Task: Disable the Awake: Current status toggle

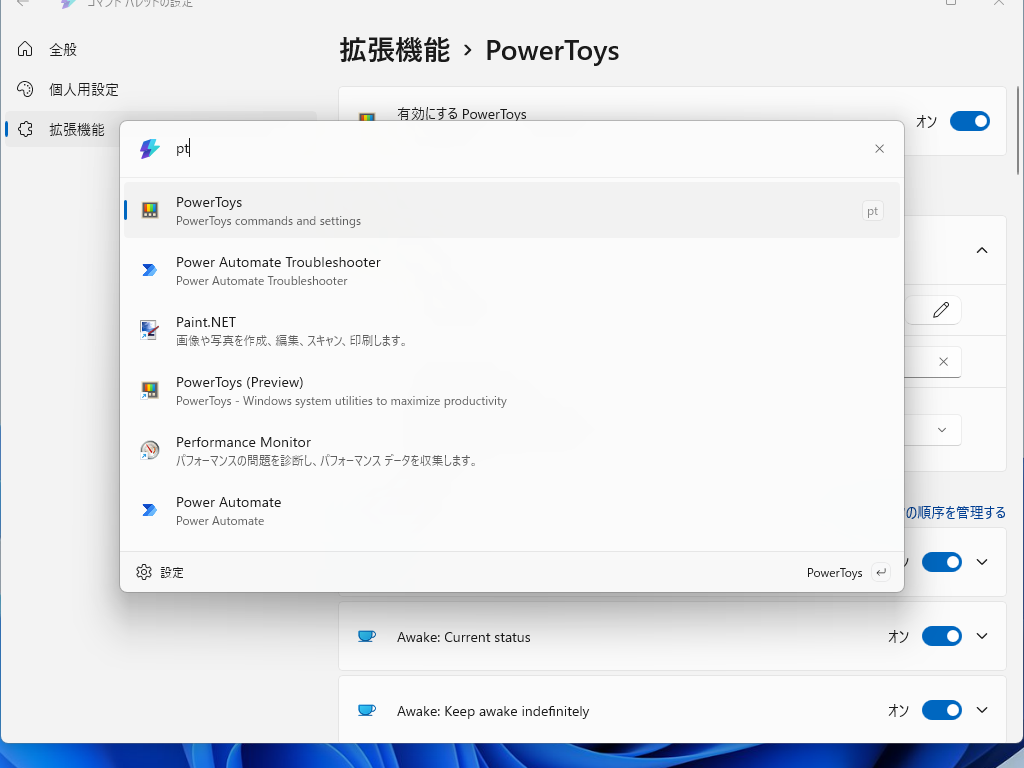Action: click(941, 636)
